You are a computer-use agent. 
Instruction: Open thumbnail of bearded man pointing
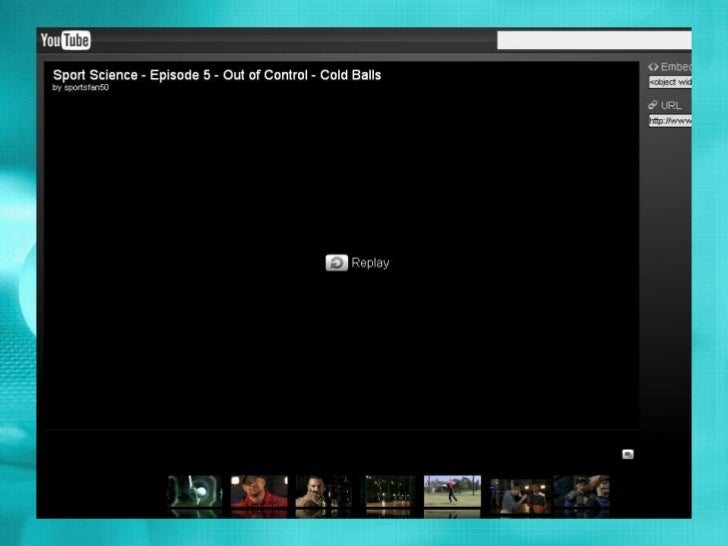pos(324,491)
